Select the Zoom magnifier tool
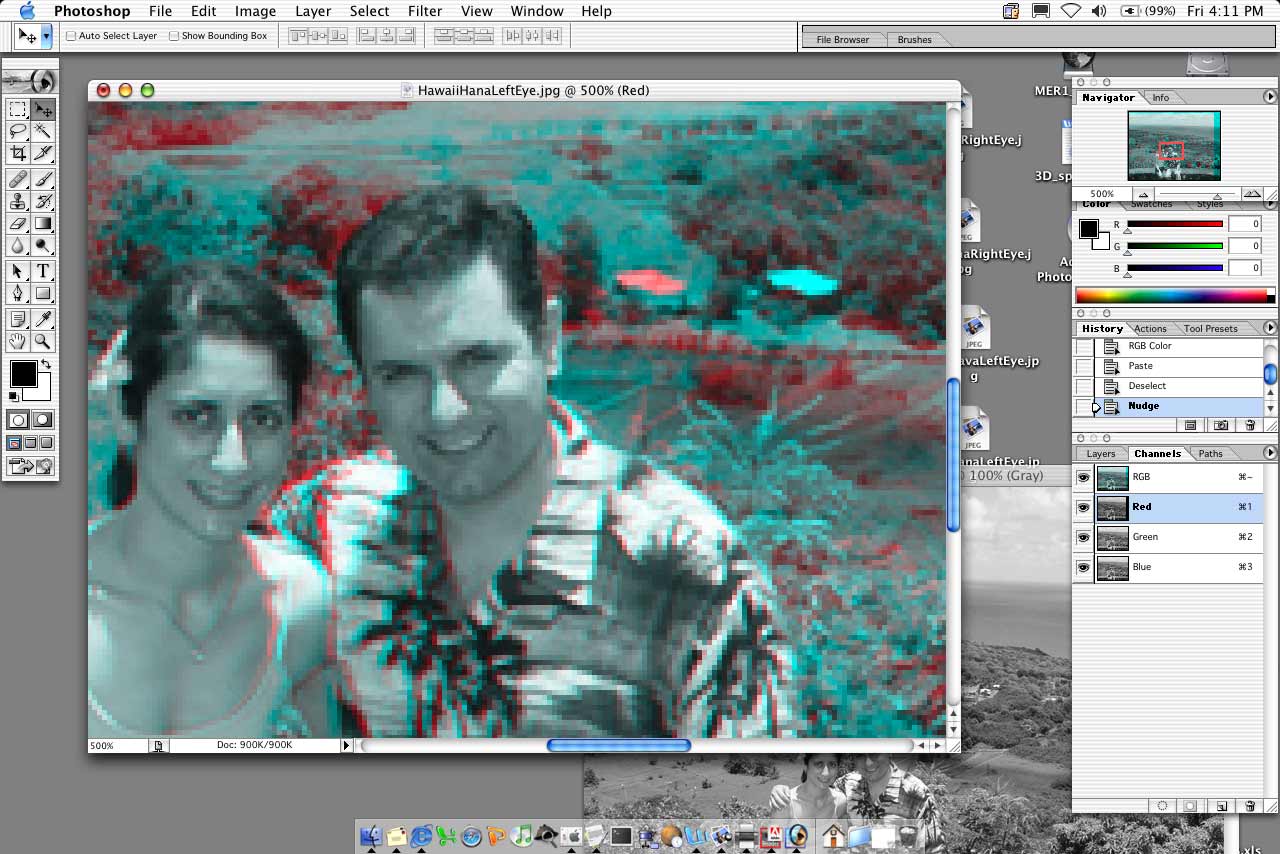This screenshot has height=854, width=1280. pyautogui.click(x=43, y=341)
